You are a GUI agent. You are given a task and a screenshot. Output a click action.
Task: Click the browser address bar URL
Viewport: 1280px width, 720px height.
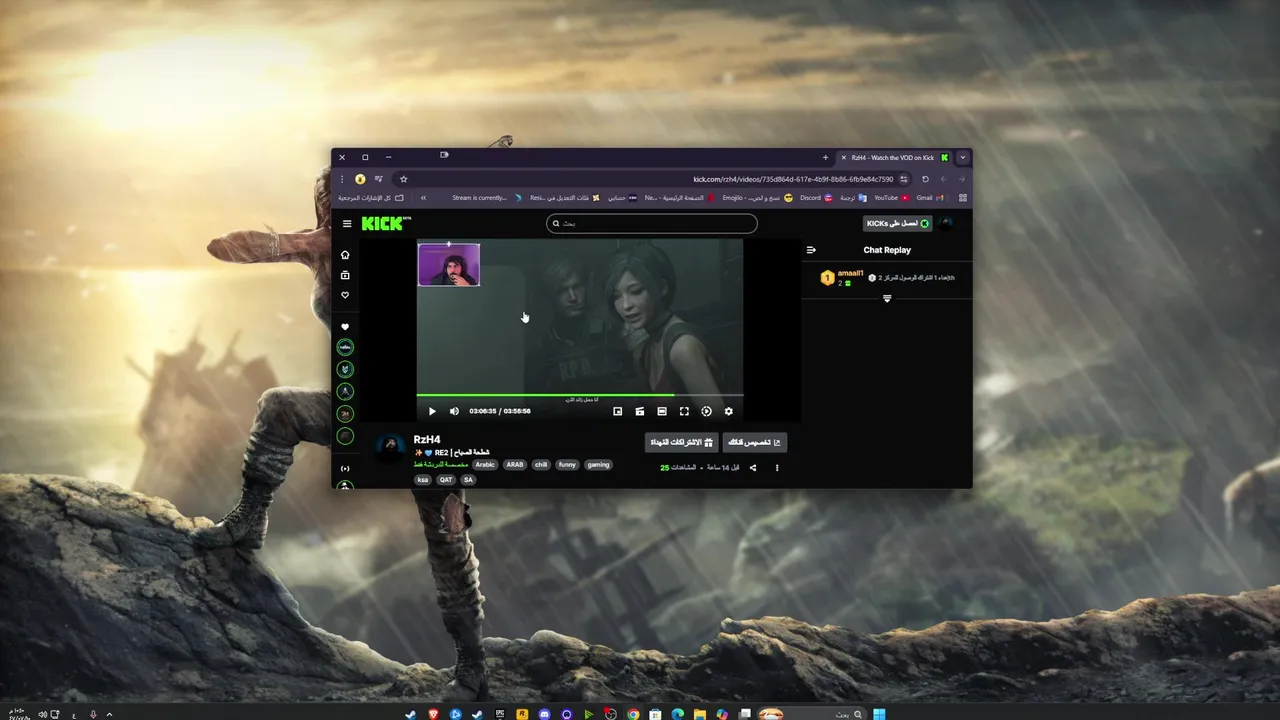(793, 180)
